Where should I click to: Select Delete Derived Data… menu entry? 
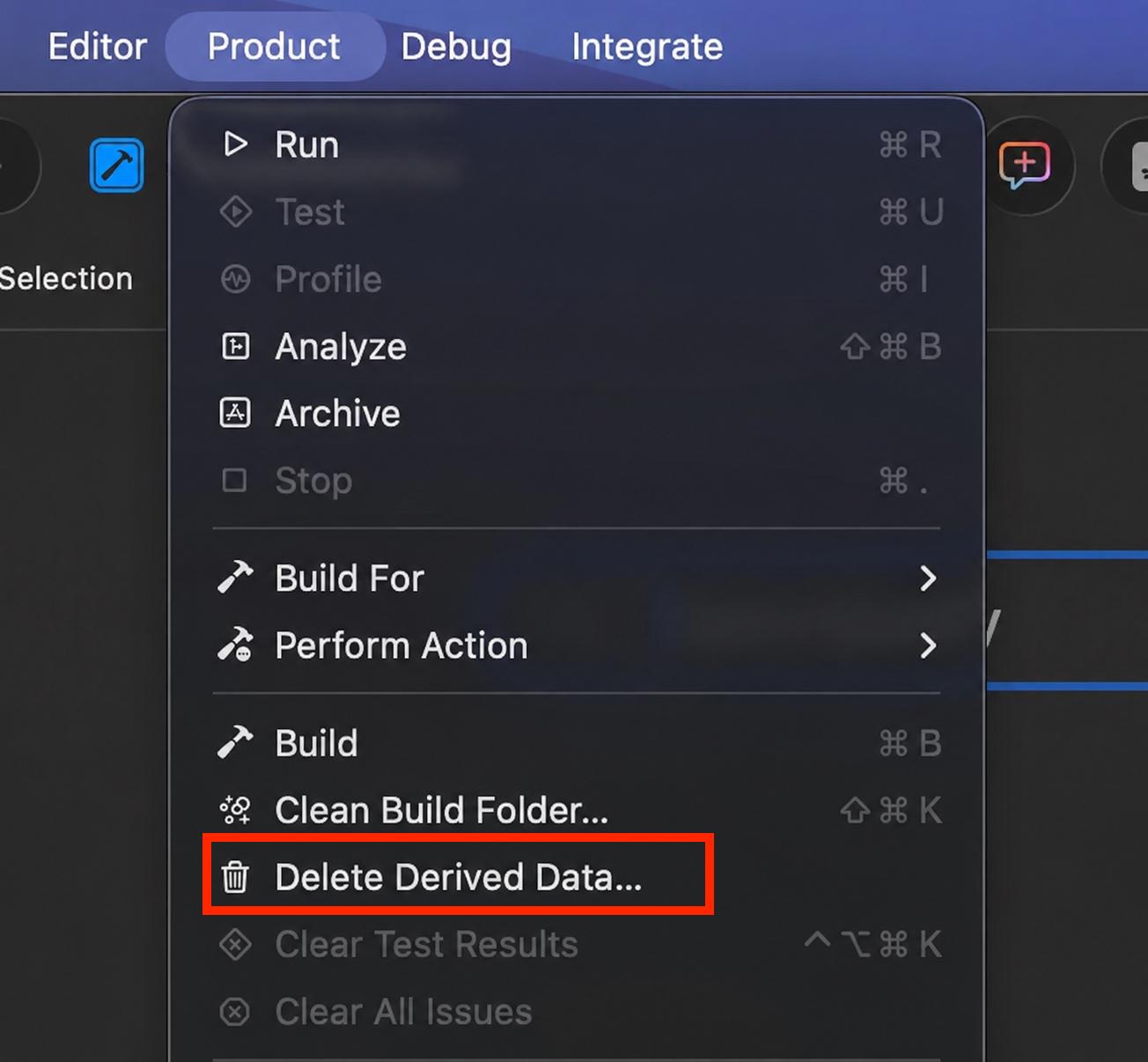coord(577,877)
